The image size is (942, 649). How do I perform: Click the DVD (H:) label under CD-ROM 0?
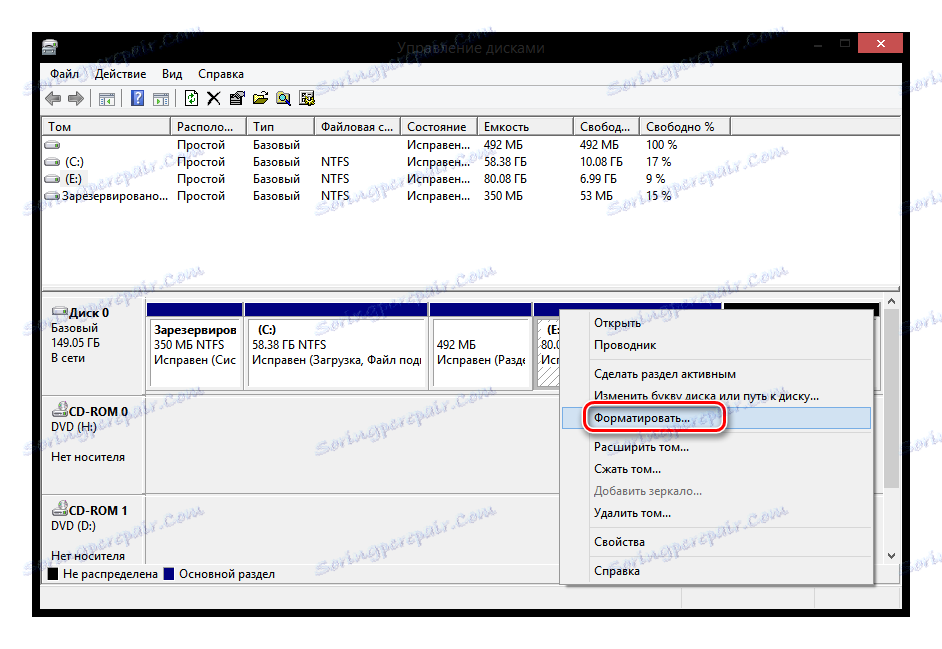point(73,427)
